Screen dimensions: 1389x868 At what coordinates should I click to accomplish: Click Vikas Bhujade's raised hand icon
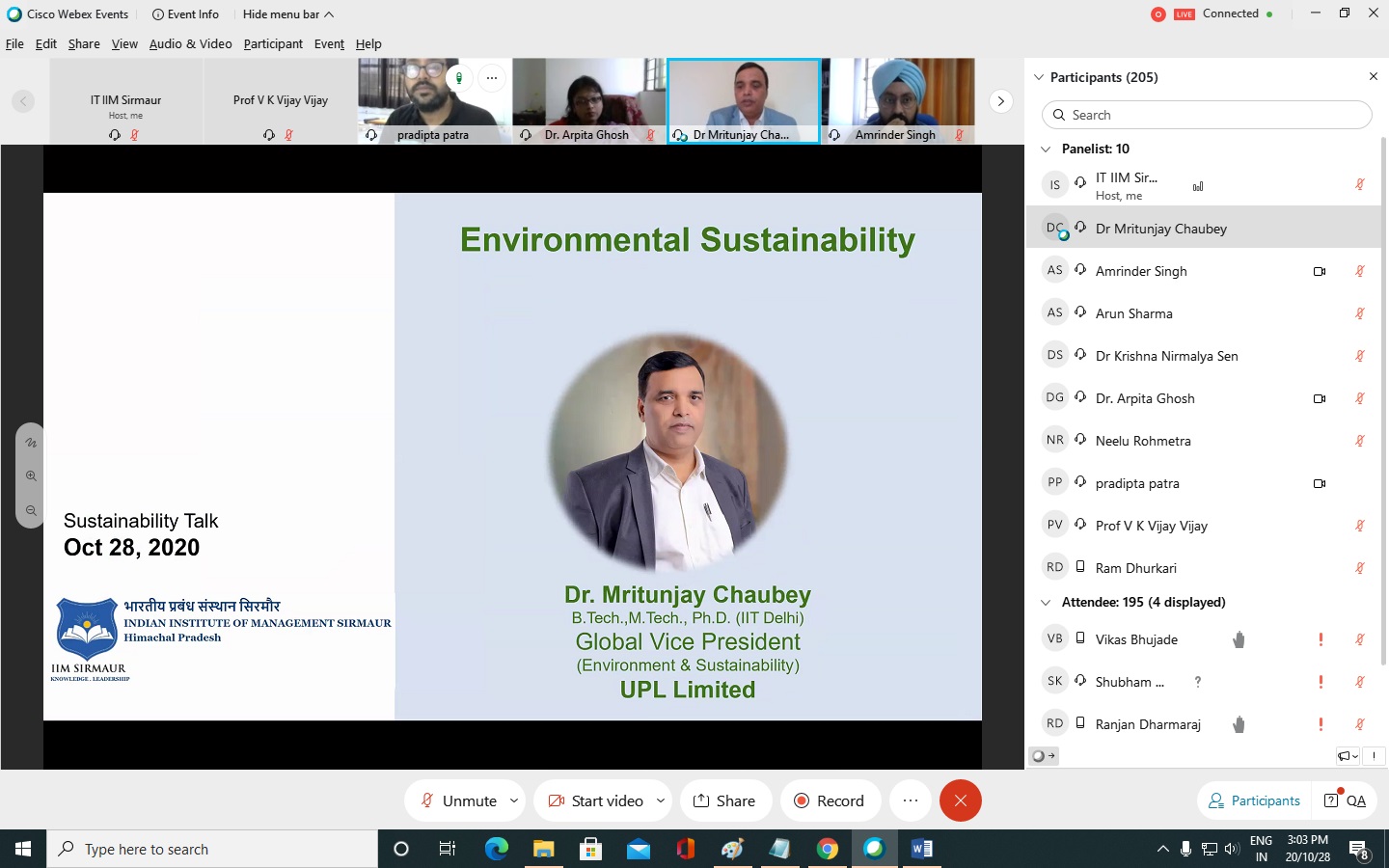(1239, 639)
